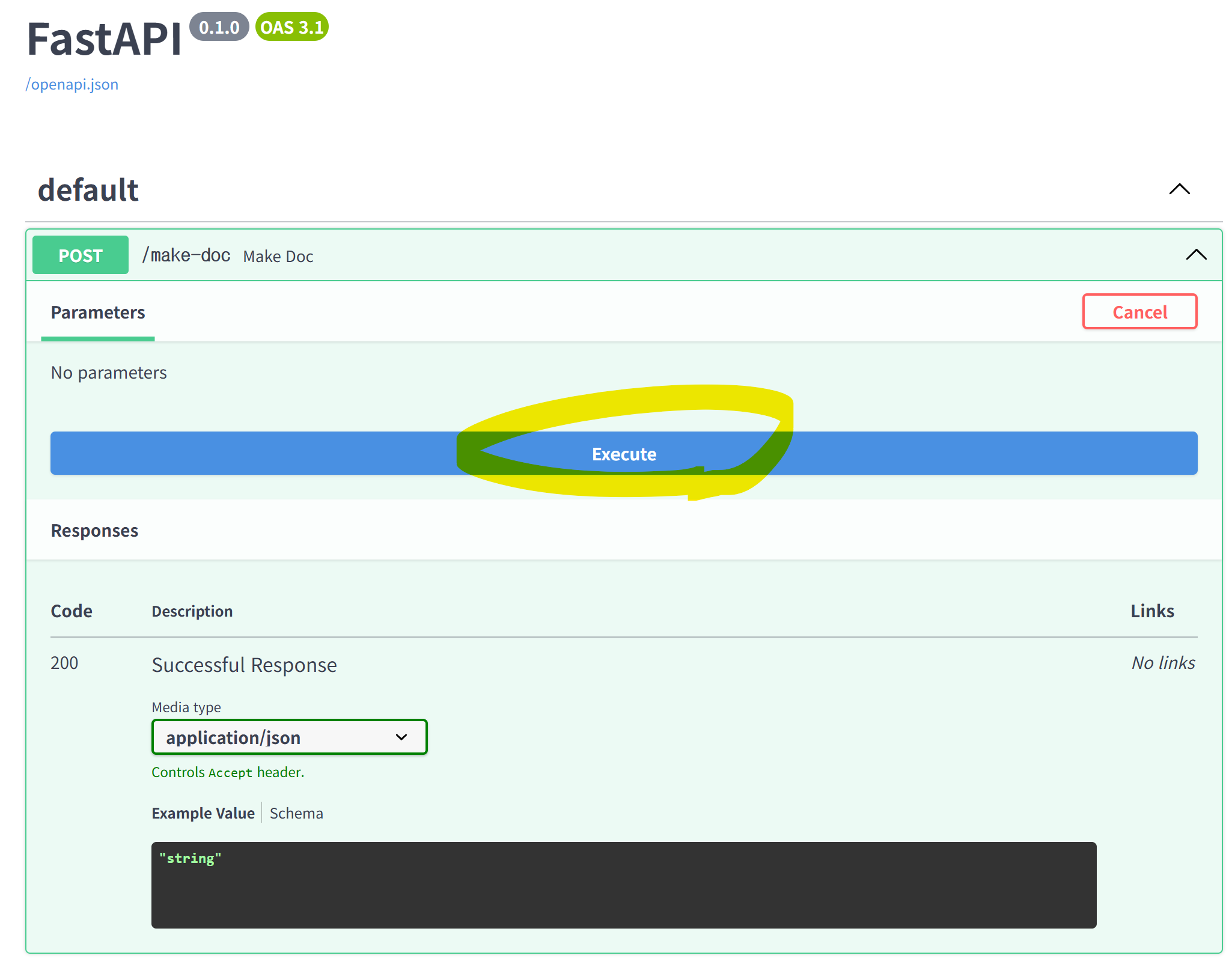Click the 0.1.0 version badge
Viewport: 1232px width, 964px height.
tap(219, 27)
